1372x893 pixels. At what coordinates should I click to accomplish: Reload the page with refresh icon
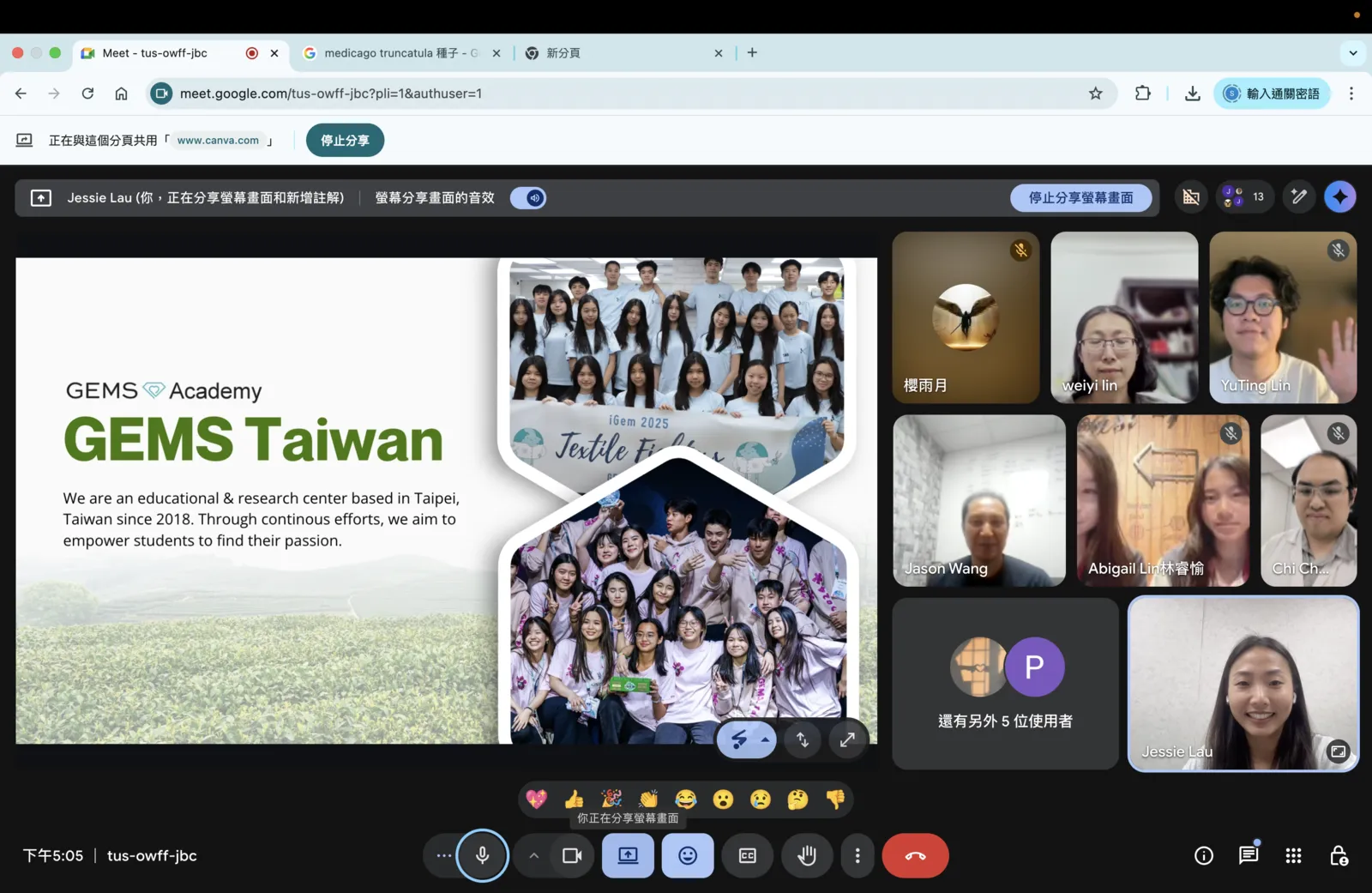(x=87, y=94)
